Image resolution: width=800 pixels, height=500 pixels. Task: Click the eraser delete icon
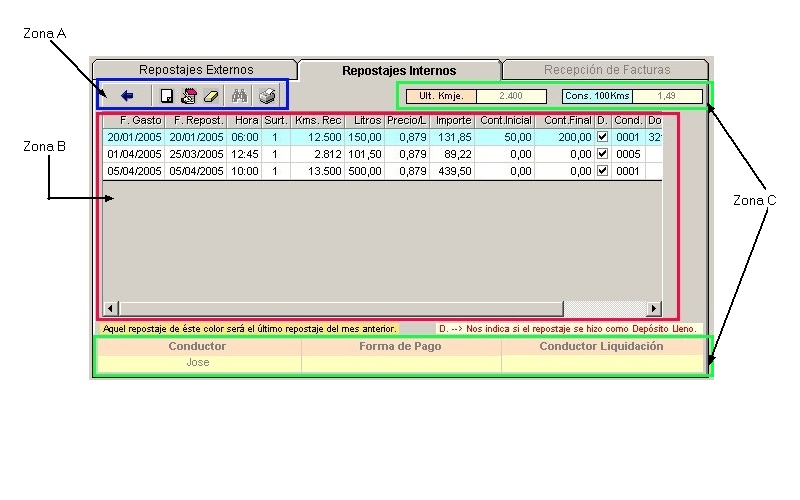[x=211, y=96]
